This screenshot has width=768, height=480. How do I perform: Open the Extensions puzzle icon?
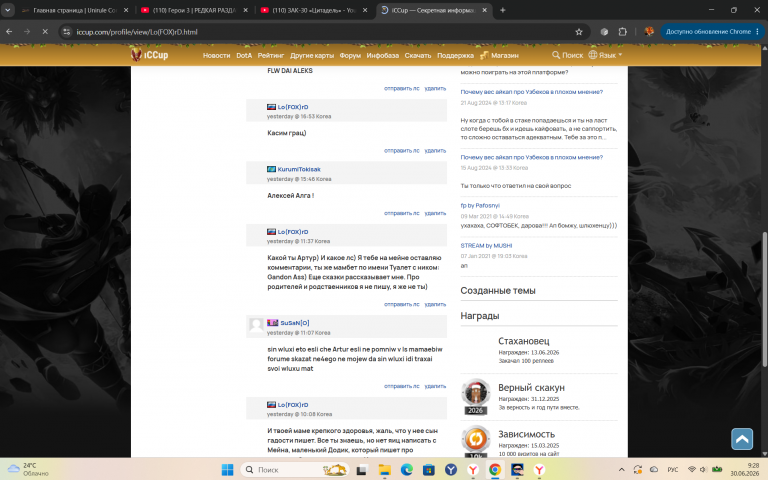click(x=623, y=32)
